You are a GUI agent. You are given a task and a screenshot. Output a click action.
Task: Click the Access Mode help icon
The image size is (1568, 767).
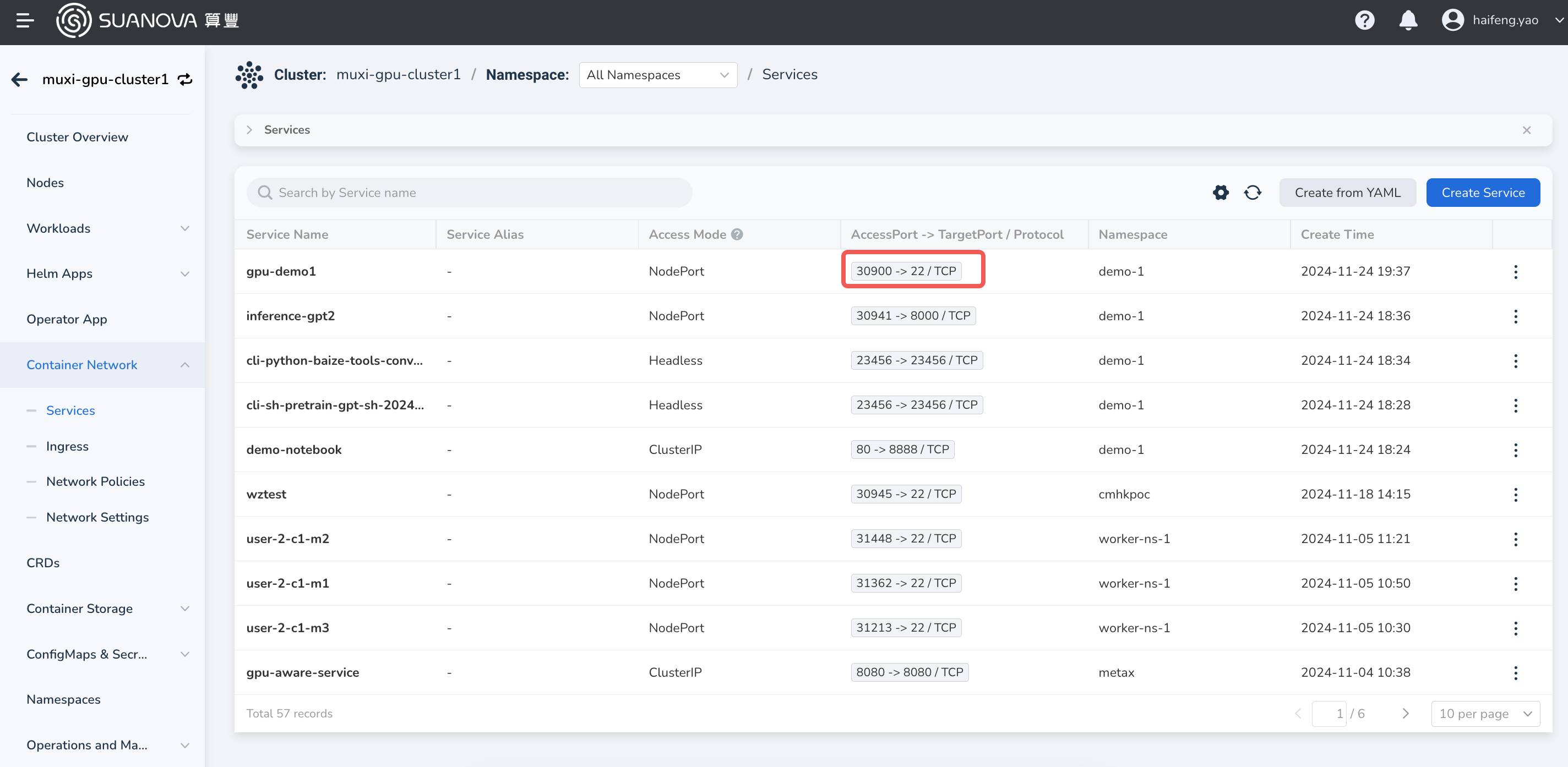[x=737, y=235]
